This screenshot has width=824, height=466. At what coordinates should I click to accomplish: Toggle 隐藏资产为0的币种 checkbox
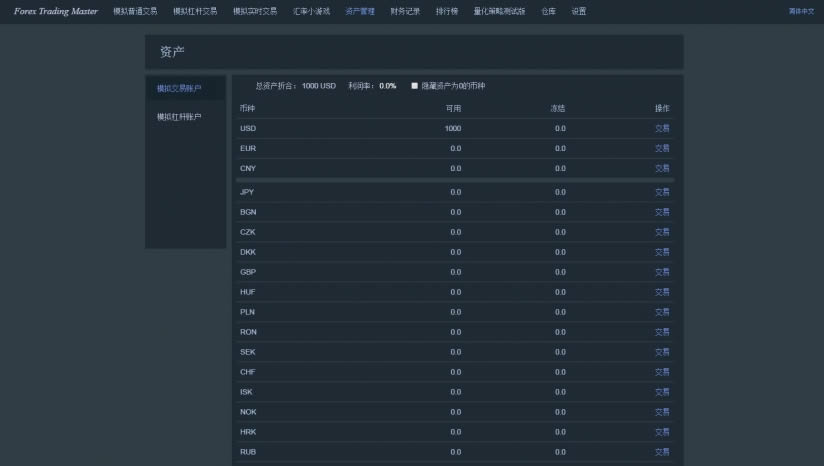415,86
